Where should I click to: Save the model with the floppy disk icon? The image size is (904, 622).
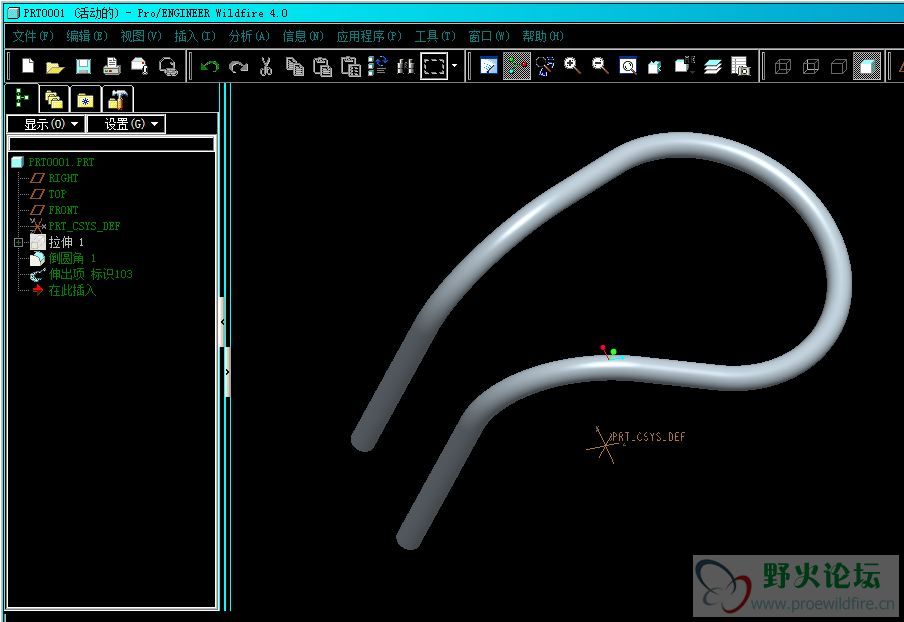(x=84, y=66)
